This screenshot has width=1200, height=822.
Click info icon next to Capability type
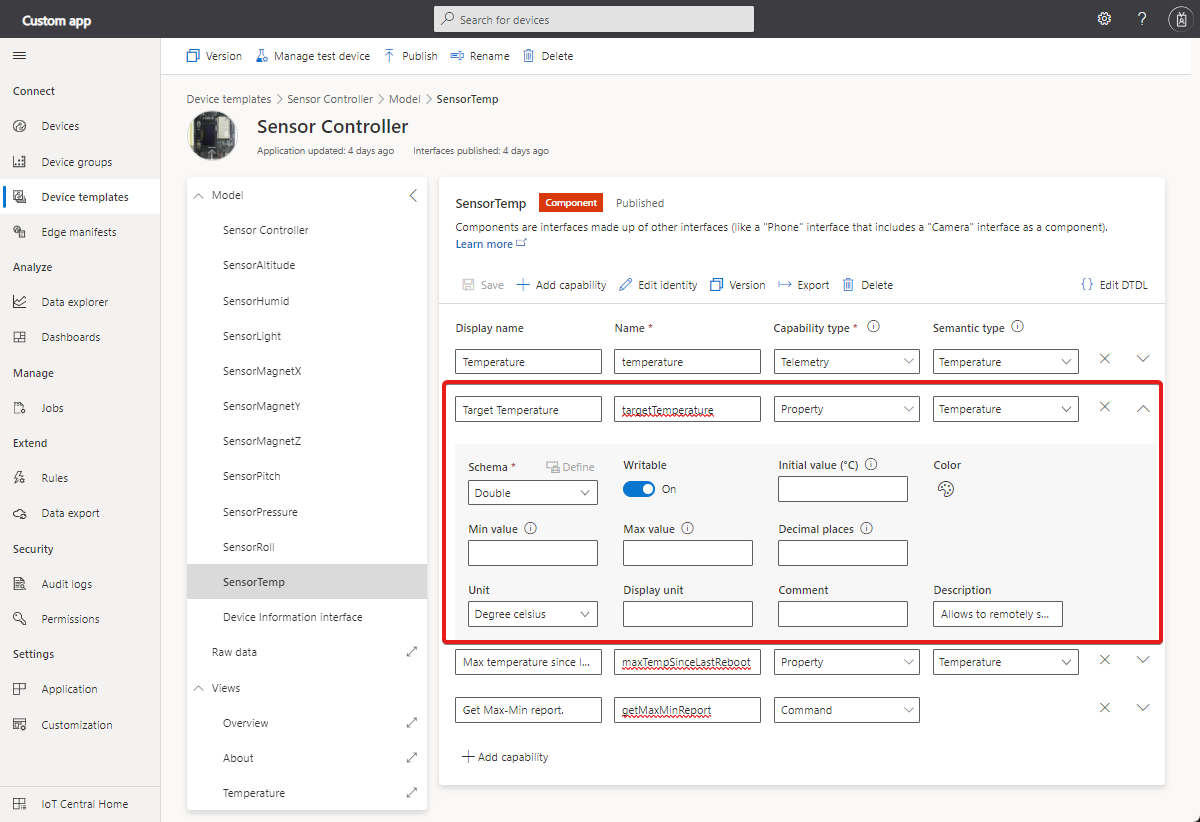pos(873,326)
